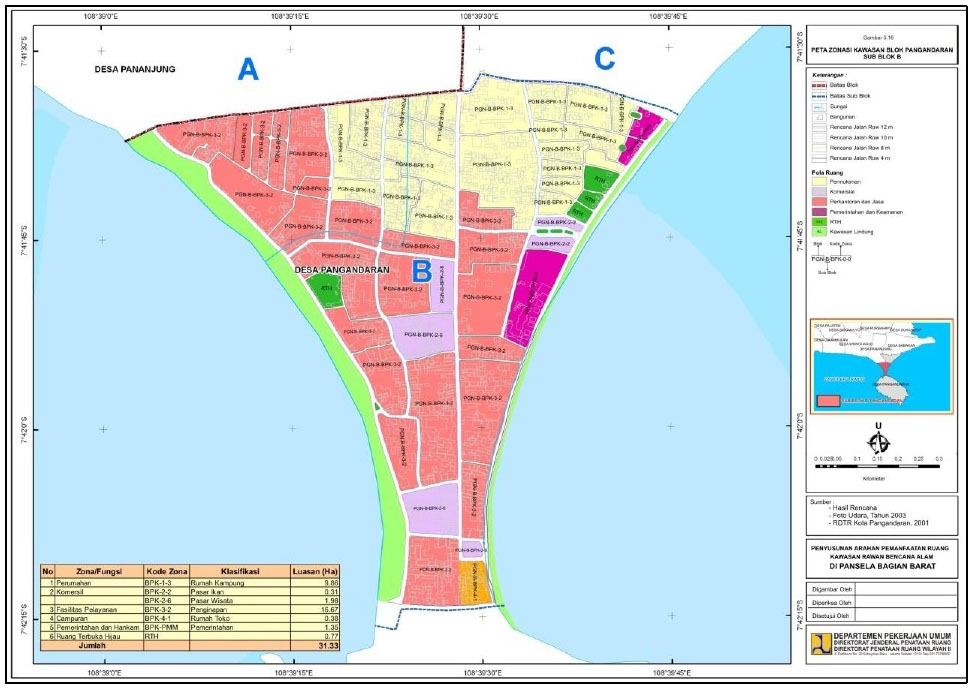Click the Perumahan row in the table
Screen dimensions: 971x688
coord(189,583)
